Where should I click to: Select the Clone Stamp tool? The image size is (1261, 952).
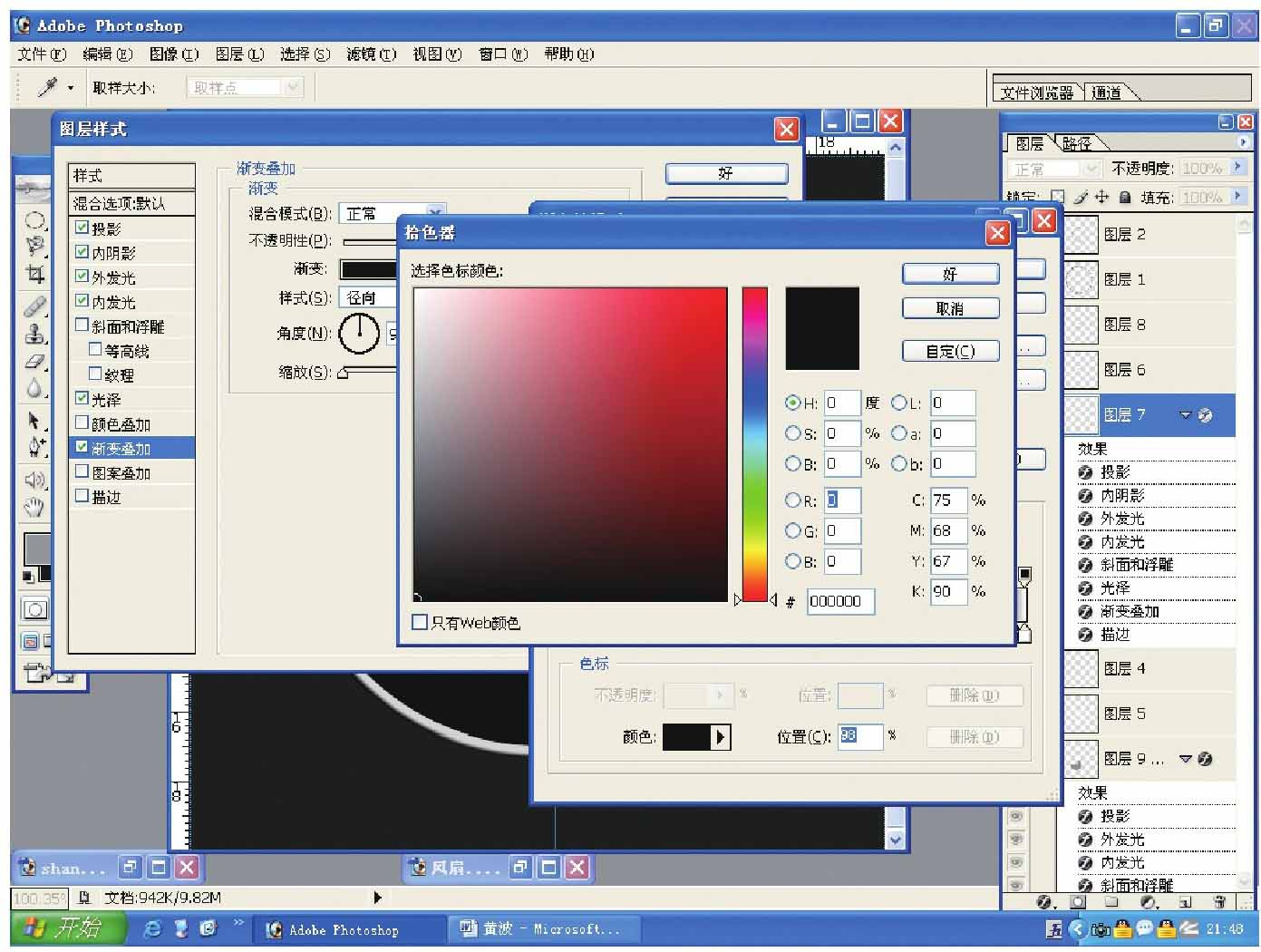[x=34, y=334]
